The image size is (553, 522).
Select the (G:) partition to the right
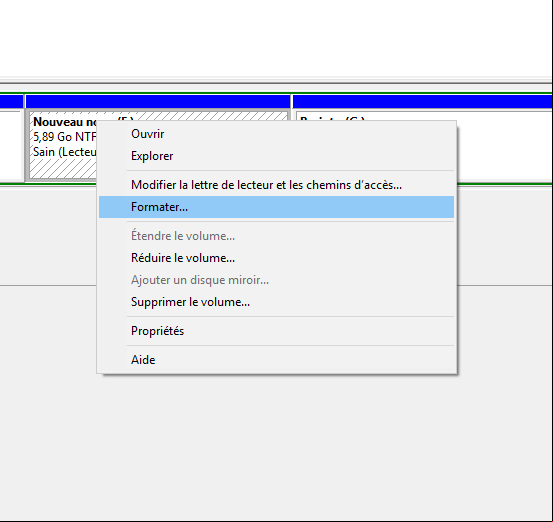(504, 145)
